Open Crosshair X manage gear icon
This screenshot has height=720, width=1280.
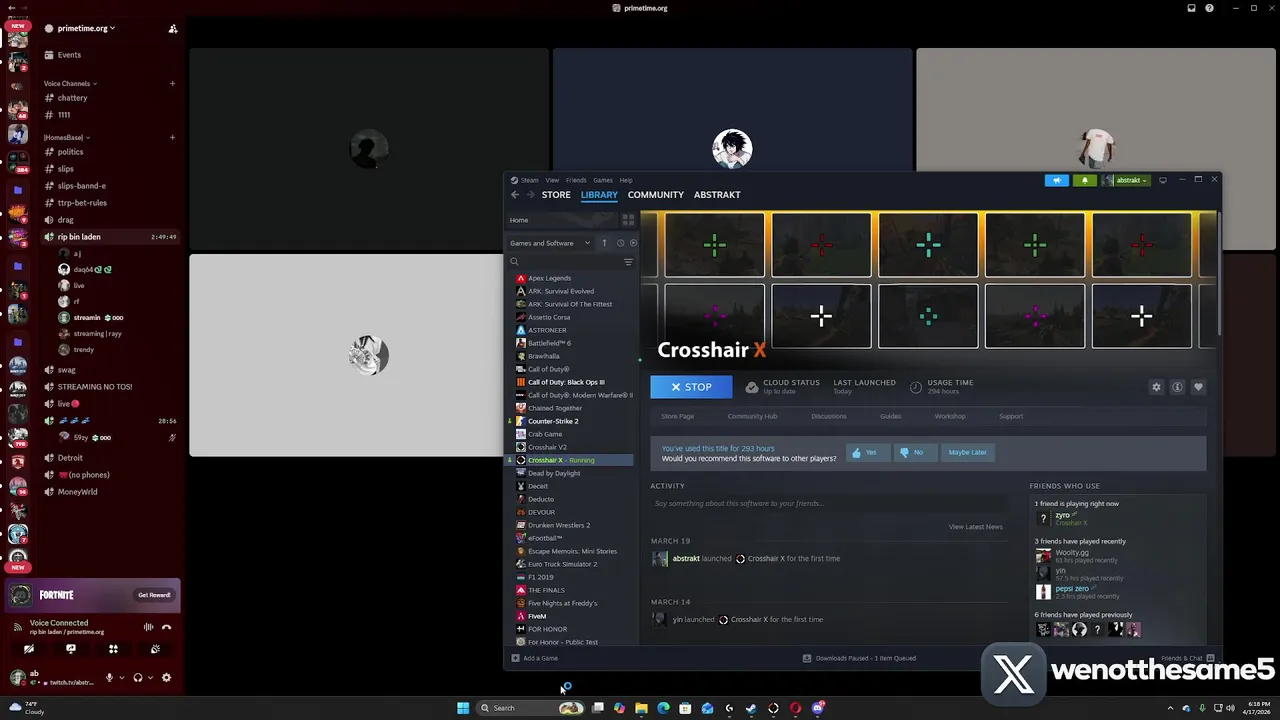coord(1156,387)
